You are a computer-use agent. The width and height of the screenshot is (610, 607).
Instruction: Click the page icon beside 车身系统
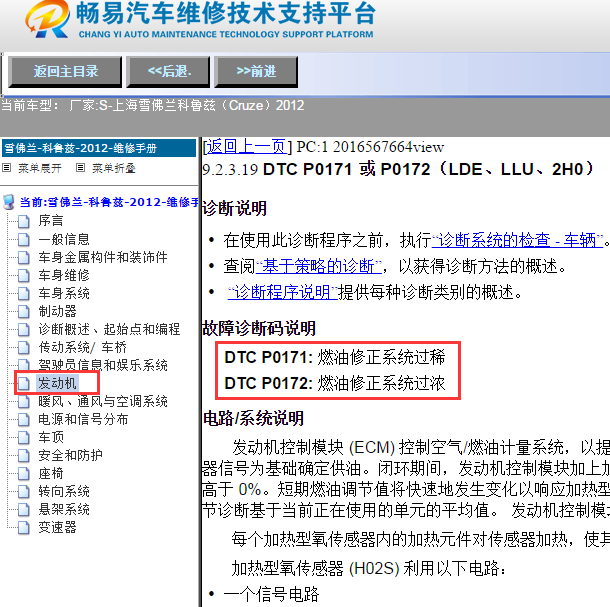click(24, 293)
